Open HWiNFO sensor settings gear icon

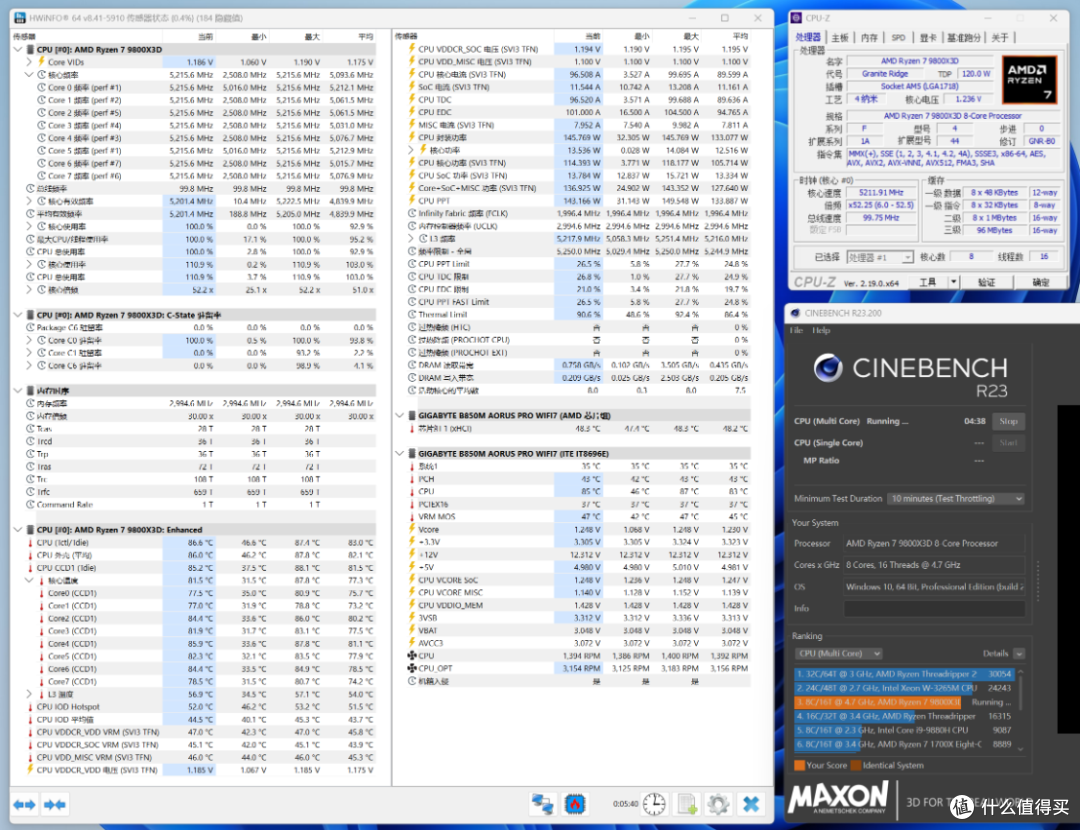point(718,804)
